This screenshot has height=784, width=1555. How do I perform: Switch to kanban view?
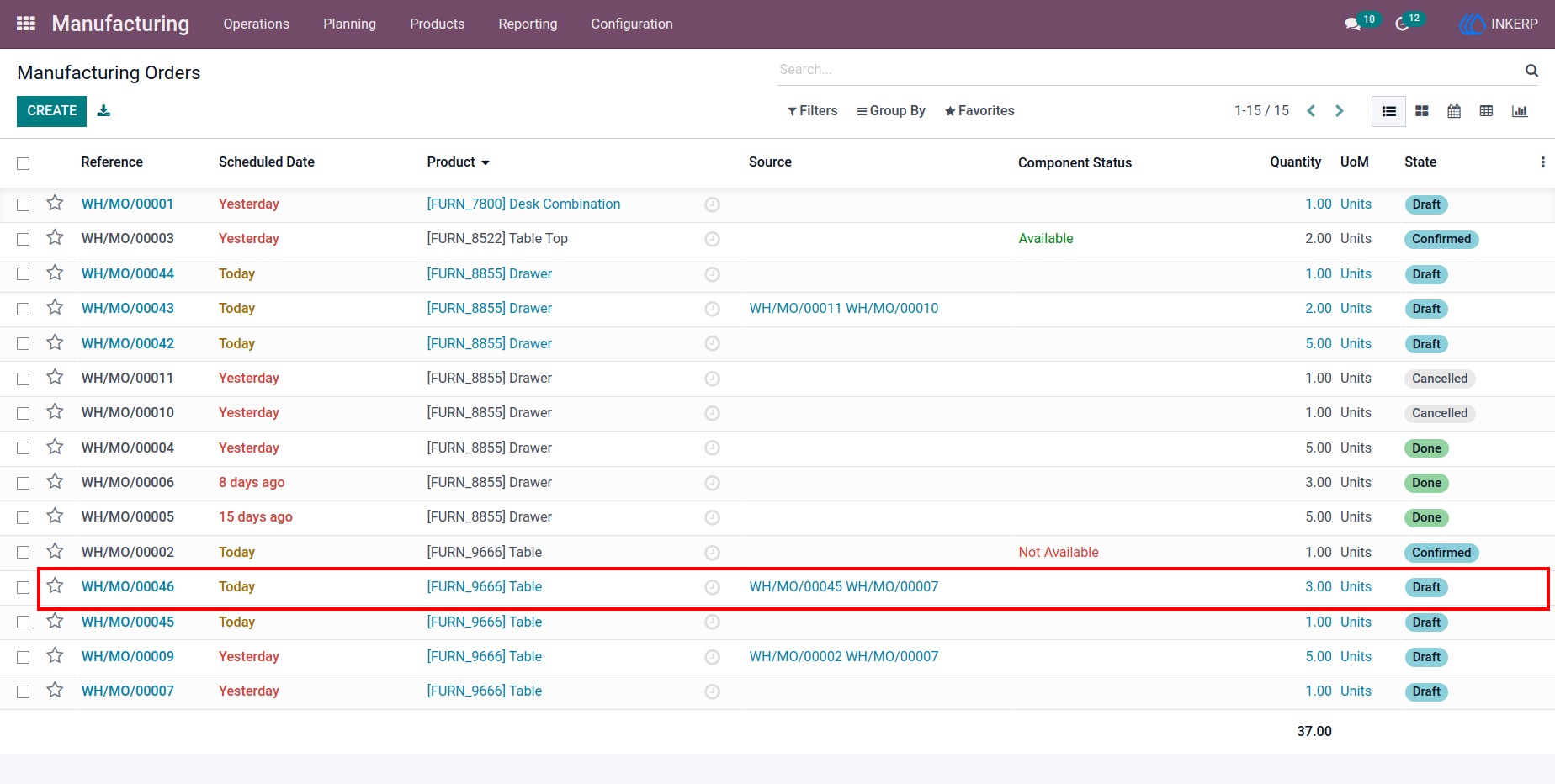[x=1422, y=111]
